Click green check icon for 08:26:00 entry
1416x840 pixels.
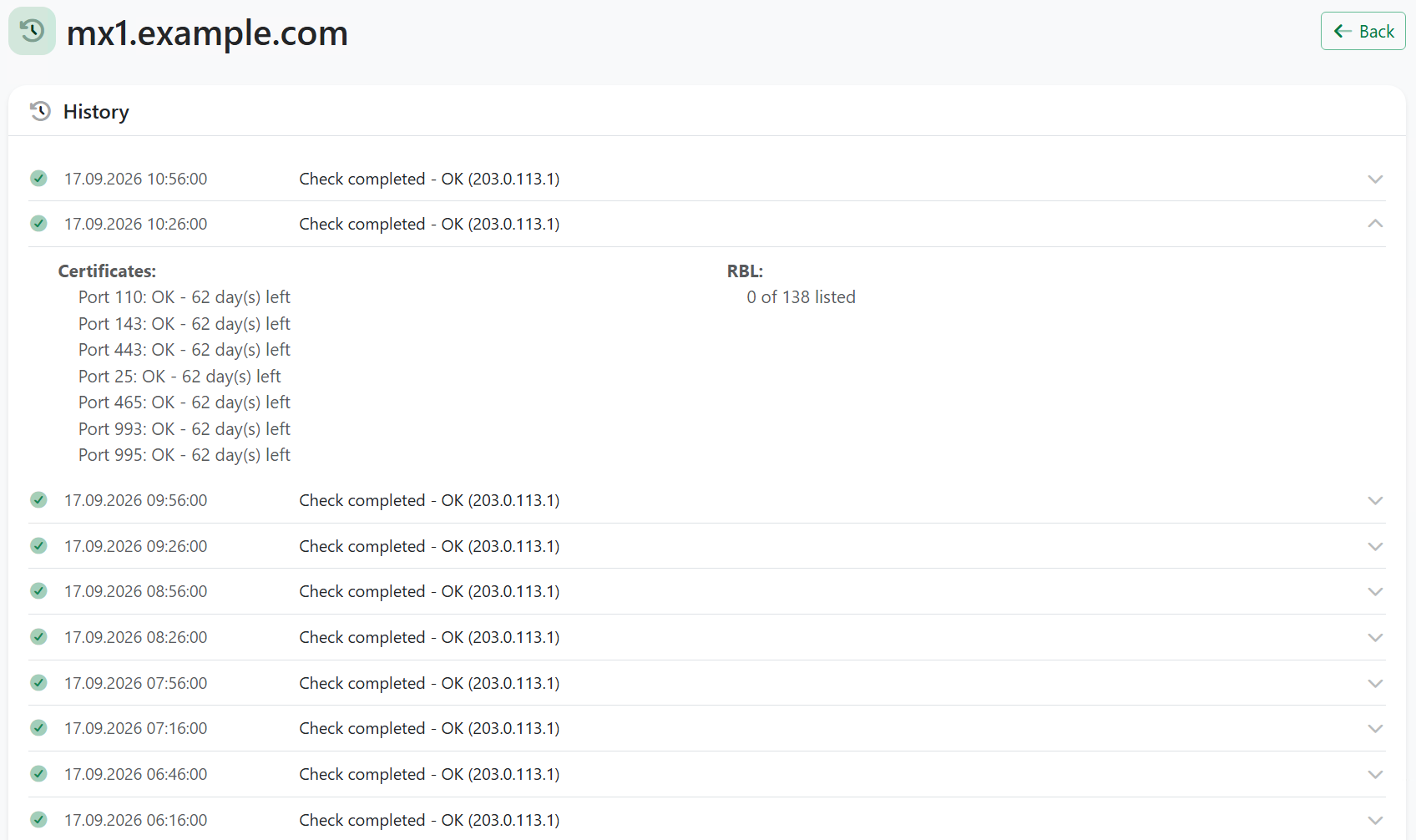[x=38, y=636]
